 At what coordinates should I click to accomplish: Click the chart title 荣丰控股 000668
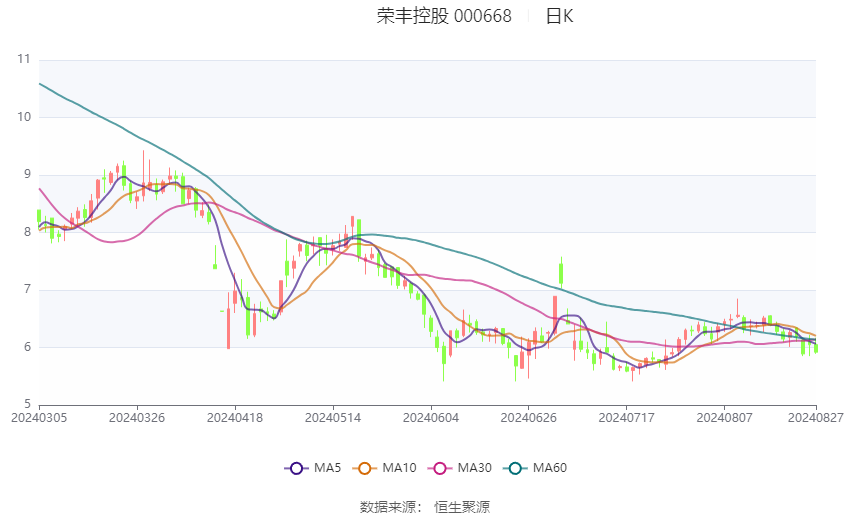[x=444, y=16]
